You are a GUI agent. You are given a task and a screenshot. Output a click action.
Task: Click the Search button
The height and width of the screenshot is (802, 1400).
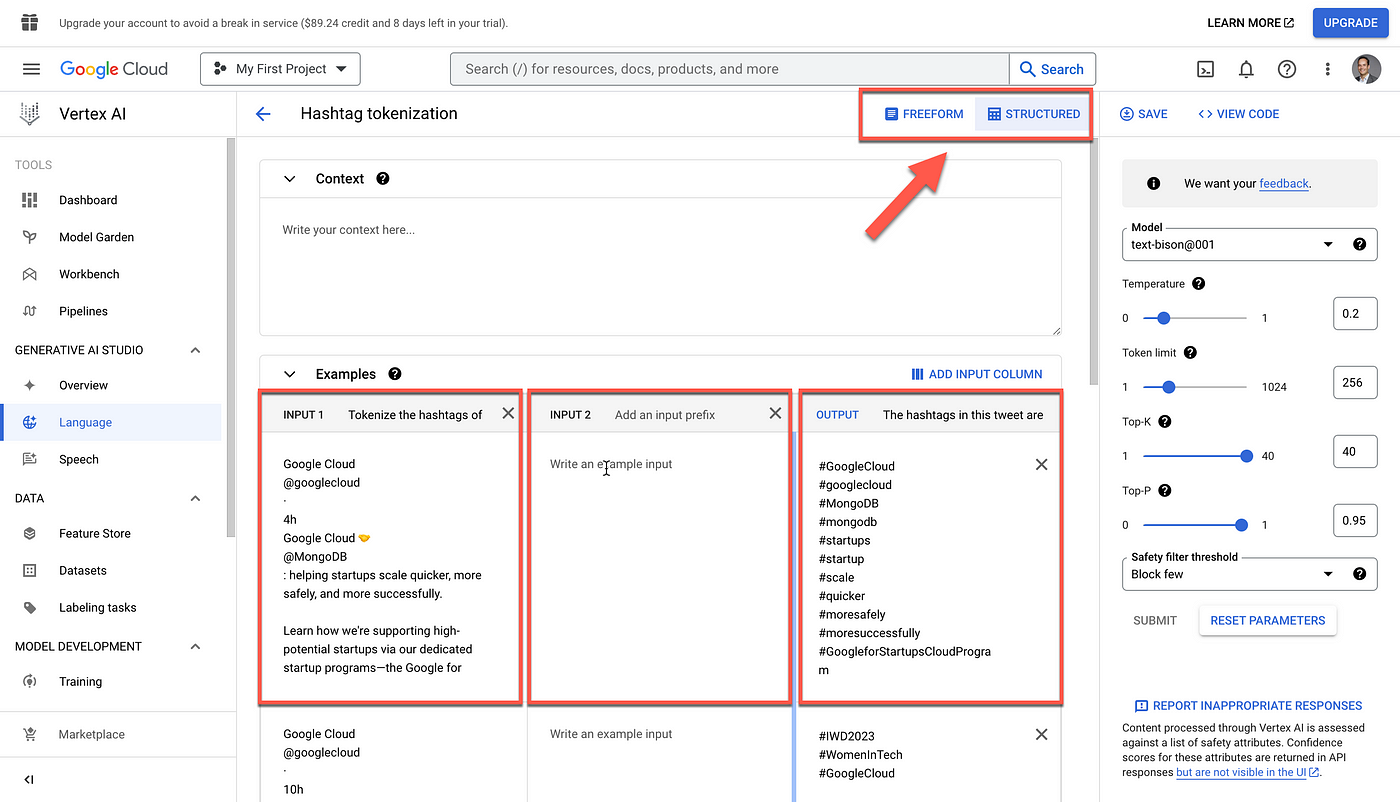tap(1052, 69)
